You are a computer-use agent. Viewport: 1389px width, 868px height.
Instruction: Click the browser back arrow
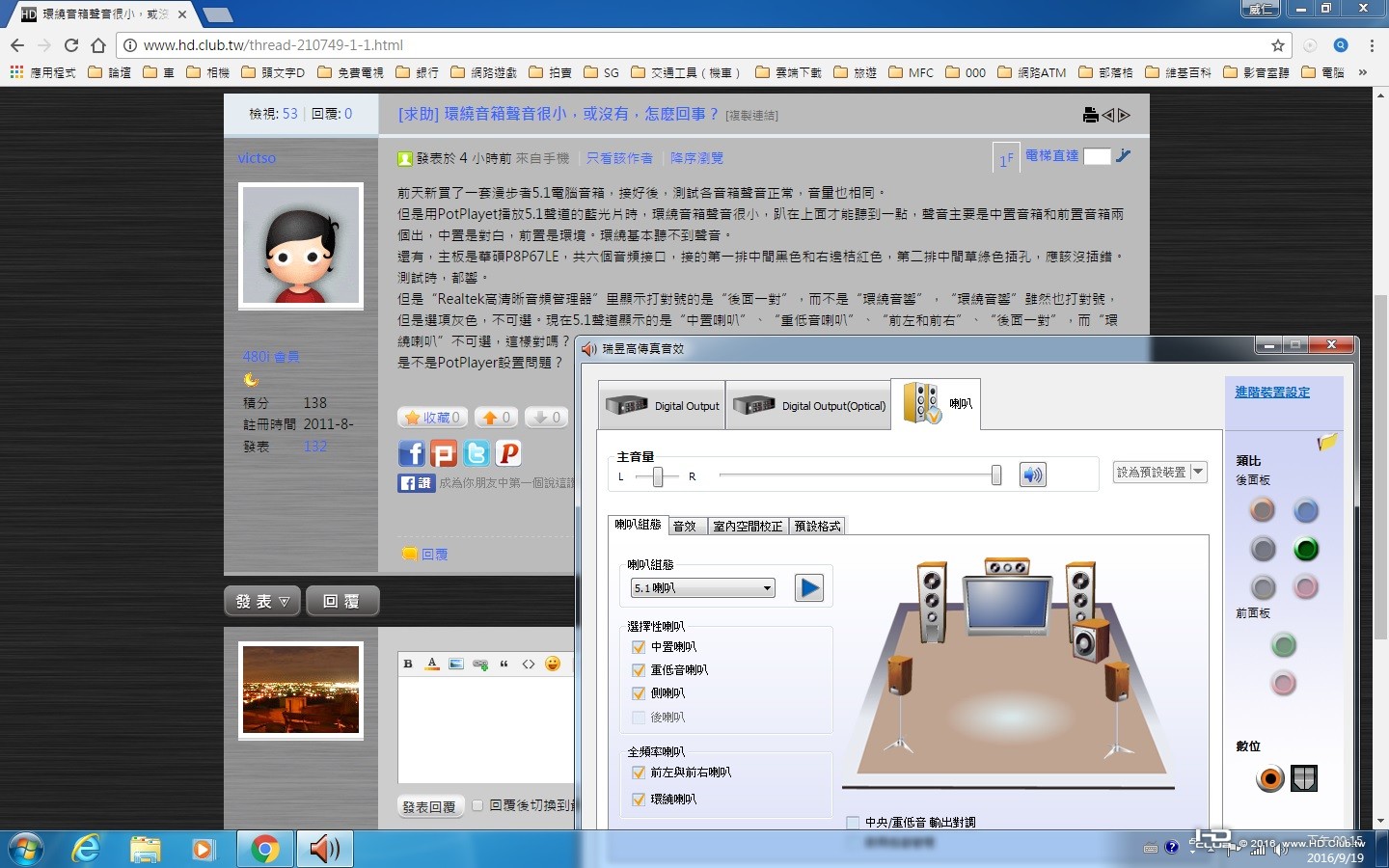pos(17,45)
